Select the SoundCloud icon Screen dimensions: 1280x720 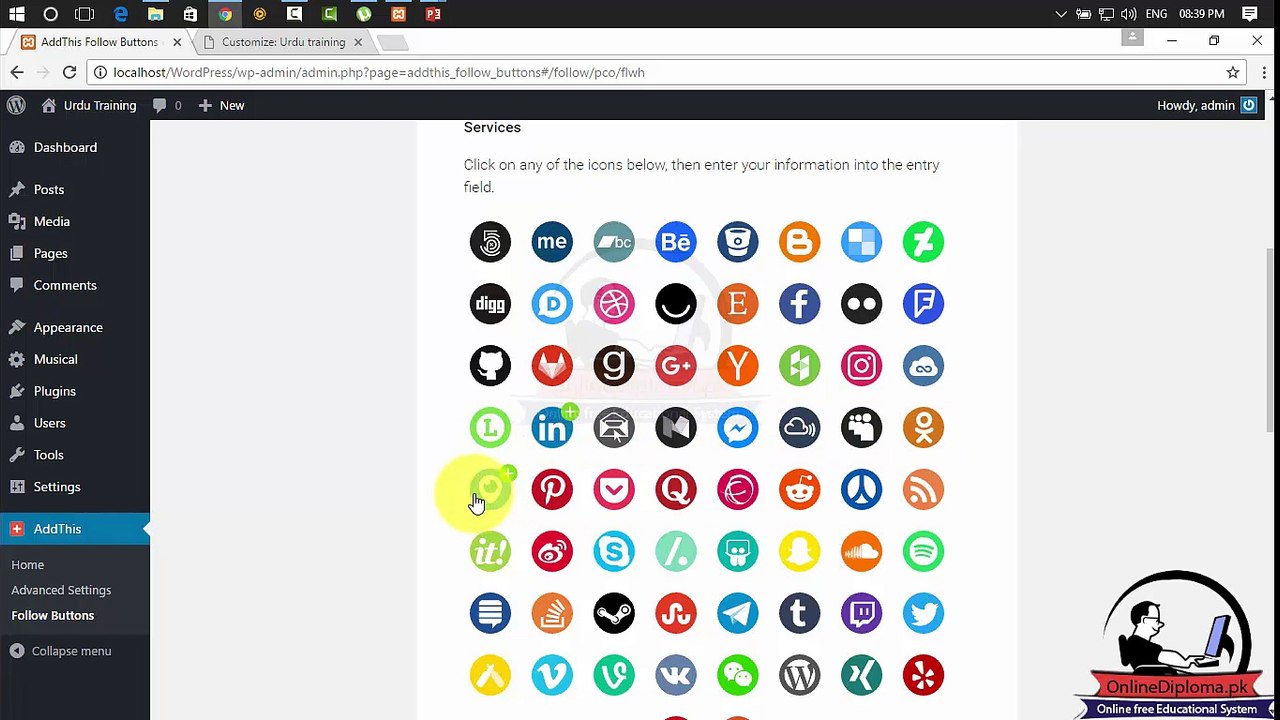(x=861, y=552)
